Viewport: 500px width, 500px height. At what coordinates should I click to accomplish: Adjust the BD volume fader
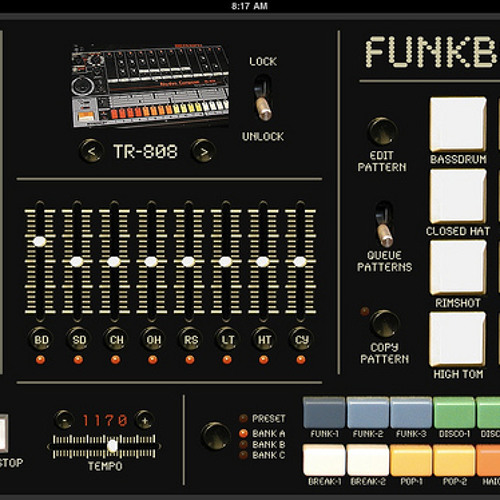click(x=39, y=242)
